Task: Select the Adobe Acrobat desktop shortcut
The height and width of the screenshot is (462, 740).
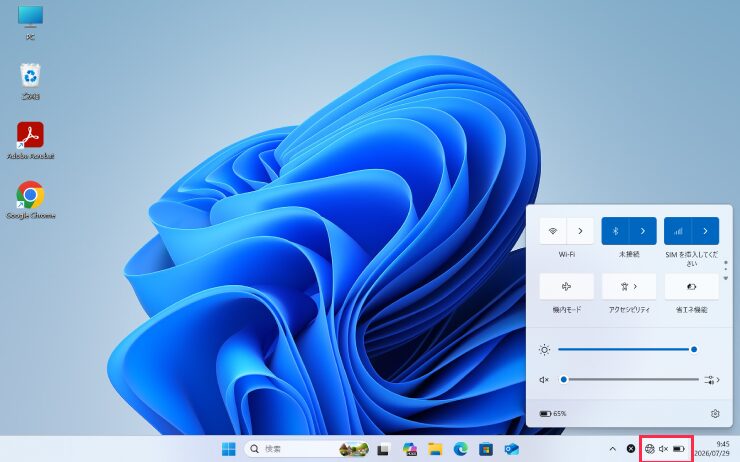Action: (x=30, y=140)
